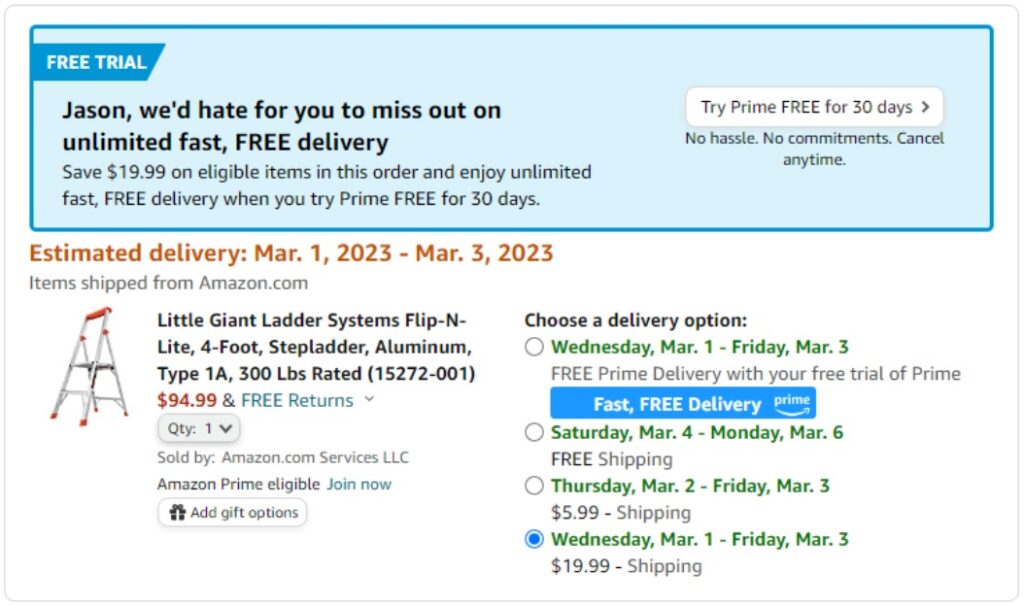Open the Qty: 1 quantity dropdown
This screenshot has height=605, width=1024.
coord(199,428)
